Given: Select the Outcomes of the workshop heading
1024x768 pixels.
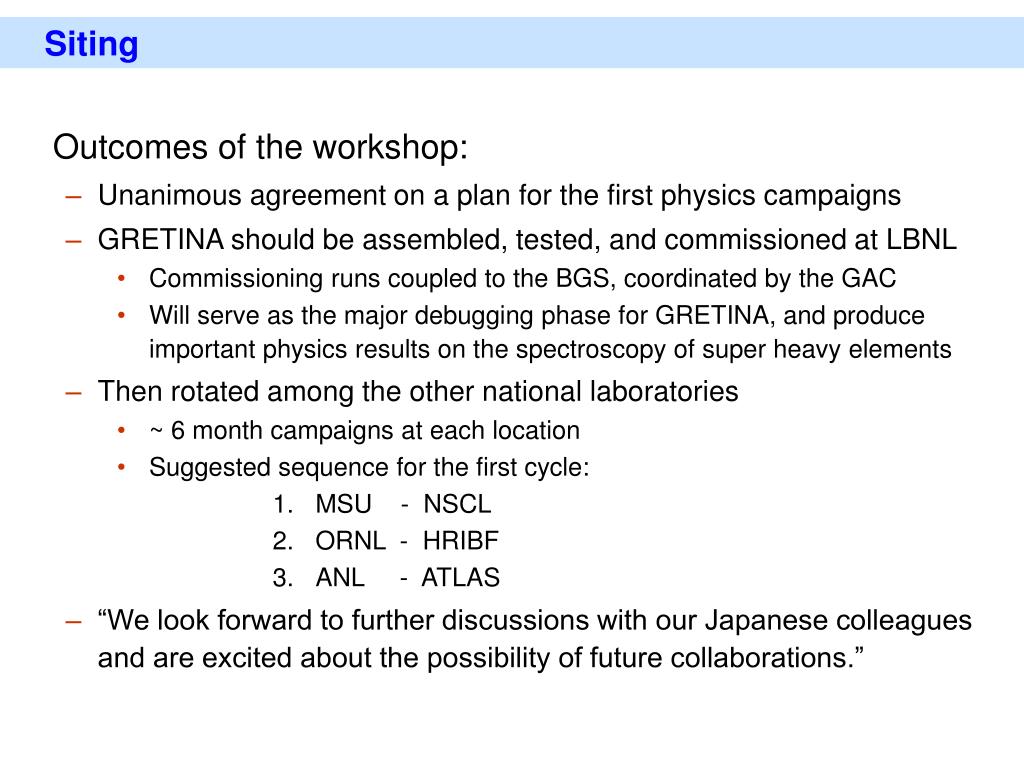Looking at the screenshot, I should tap(261, 147).
